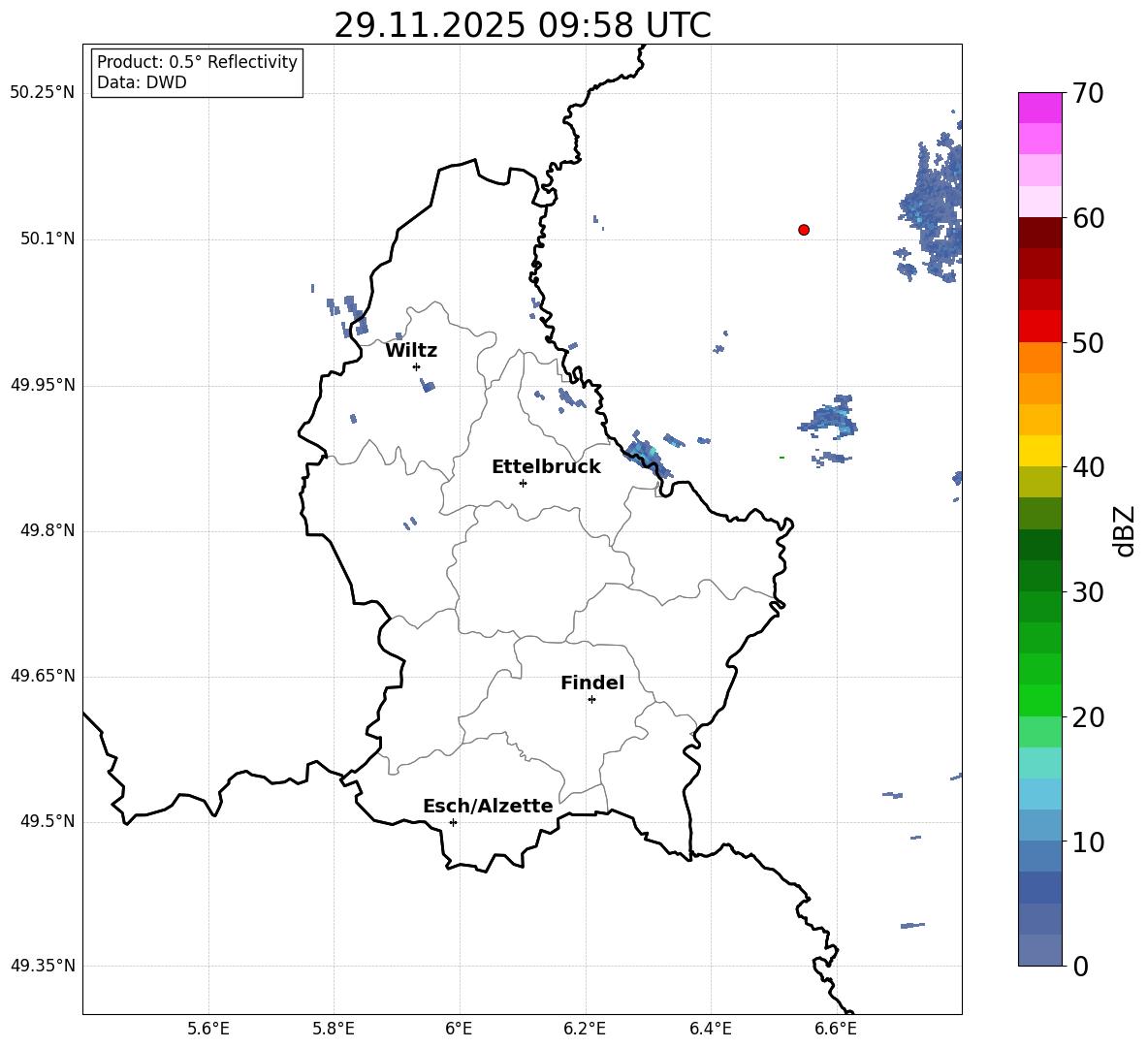Click the yellow colorbar segment just above 40
The height and width of the screenshot is (1048, 1148).
1040,451
